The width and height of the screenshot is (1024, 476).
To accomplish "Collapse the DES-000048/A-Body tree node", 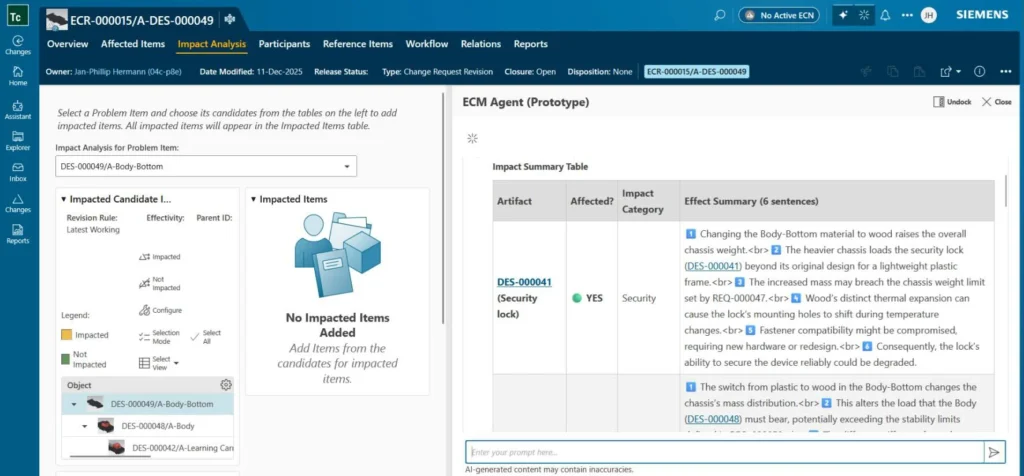I will point(84,426).
